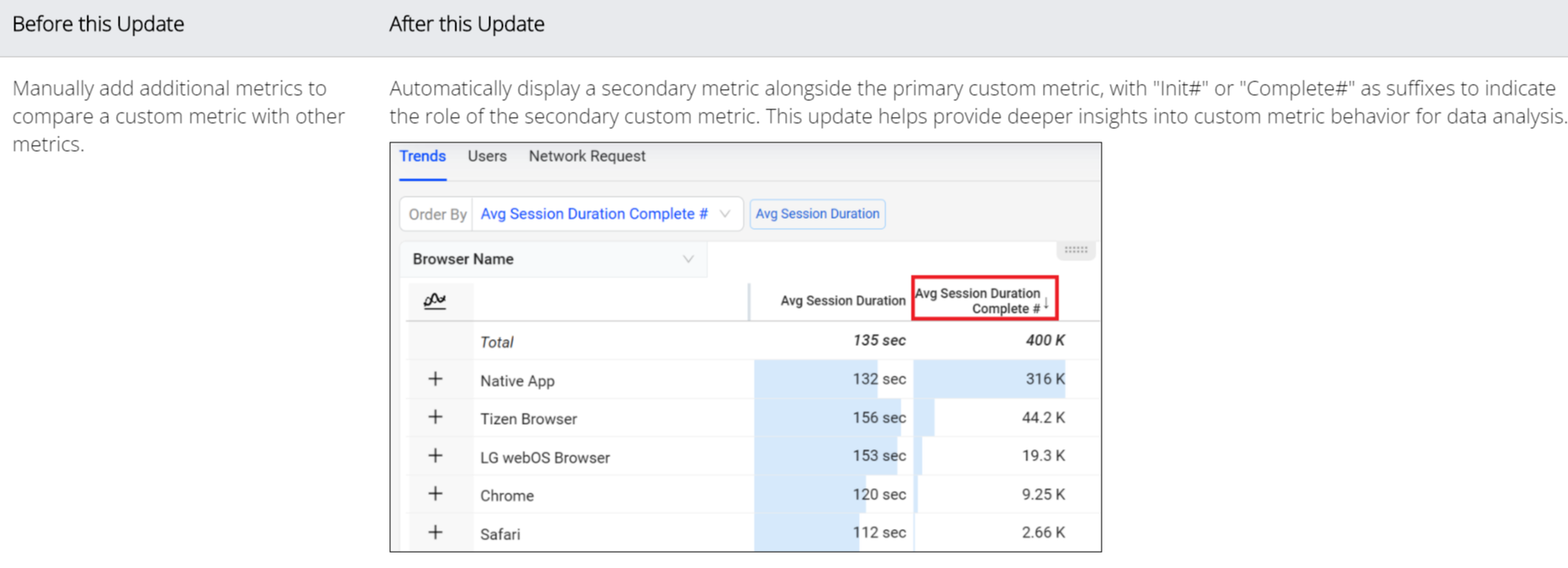The width and height of the screenshot is (1568, 568).
Task: Expand the LG webOS Browser row
Action: (x=435, y=456)
